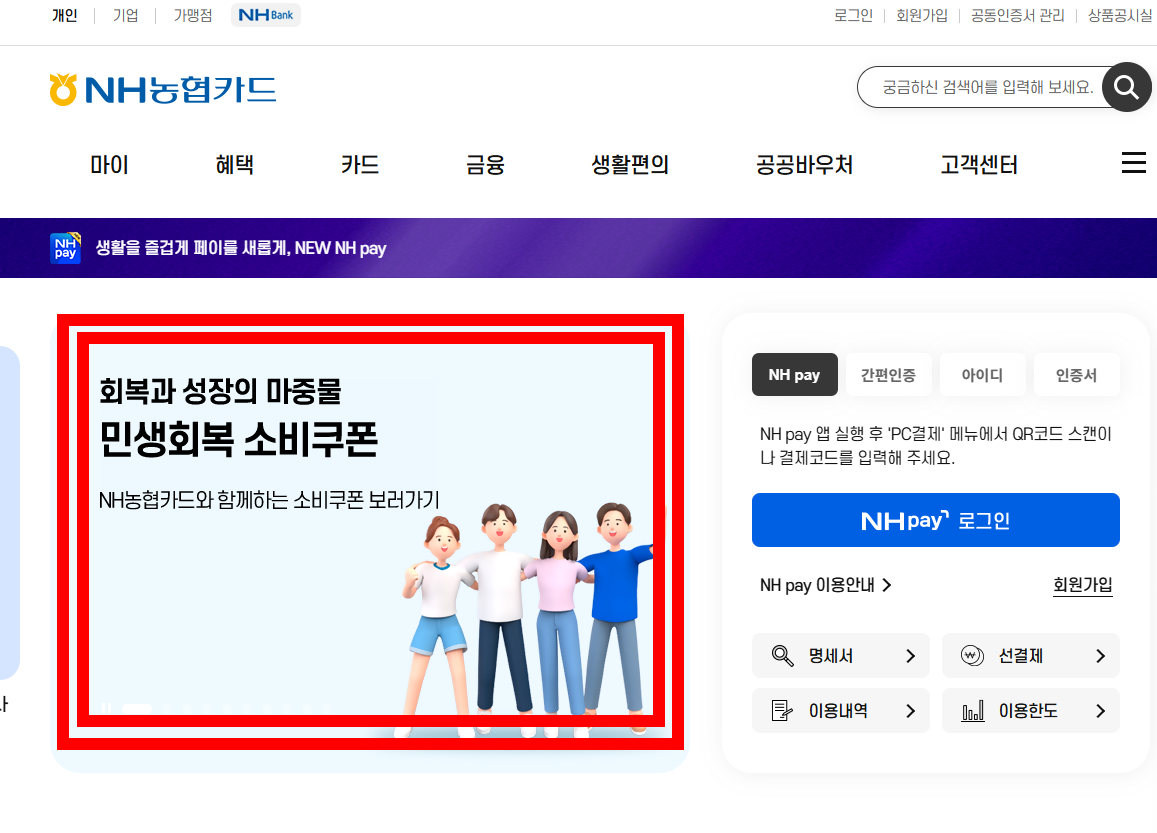Click the chevron on 이용한도 button
This screenshot has height=833, width=1157.
click(x=1101, y=711)
